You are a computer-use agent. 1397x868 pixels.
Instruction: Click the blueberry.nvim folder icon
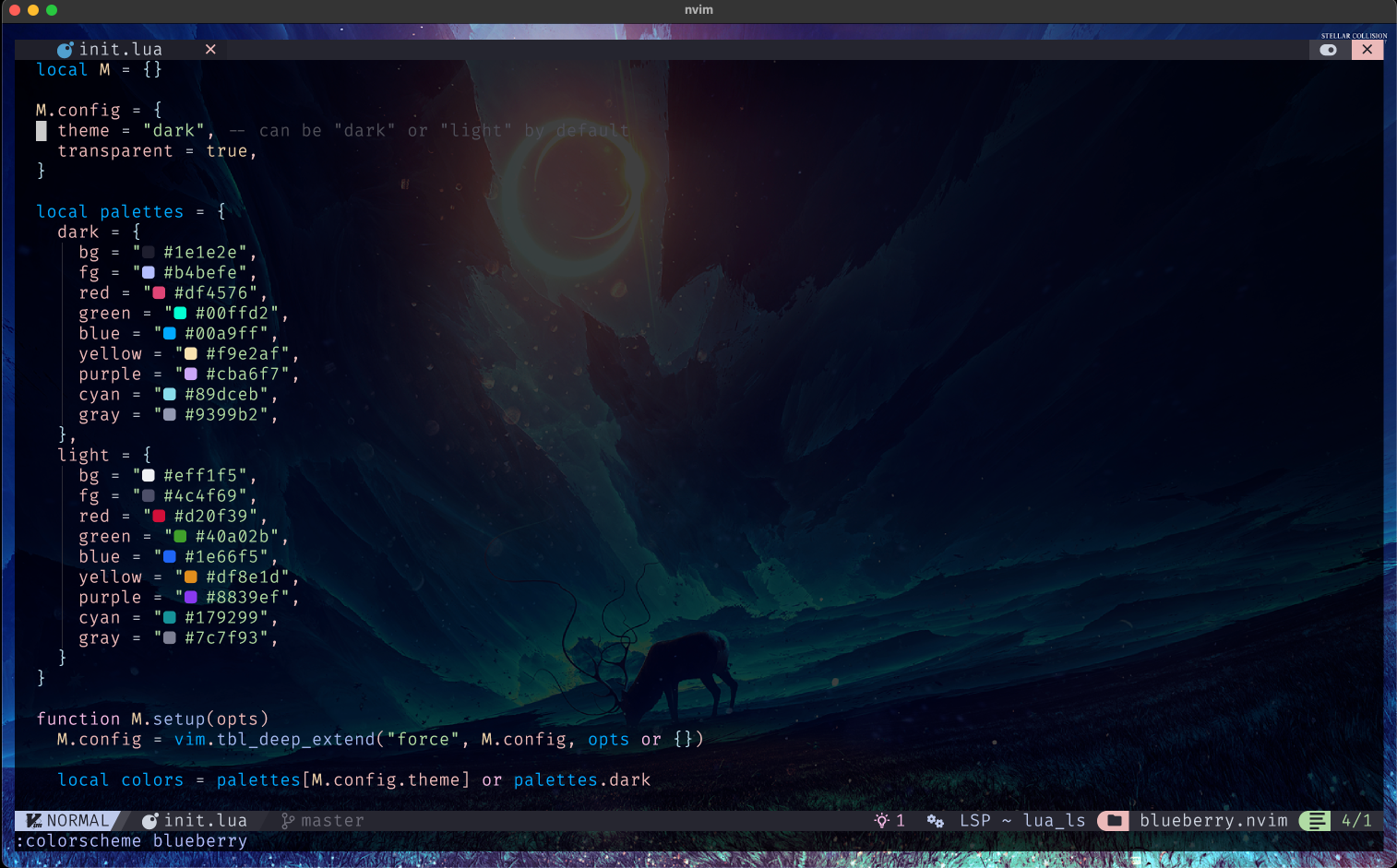[1114, 821]
